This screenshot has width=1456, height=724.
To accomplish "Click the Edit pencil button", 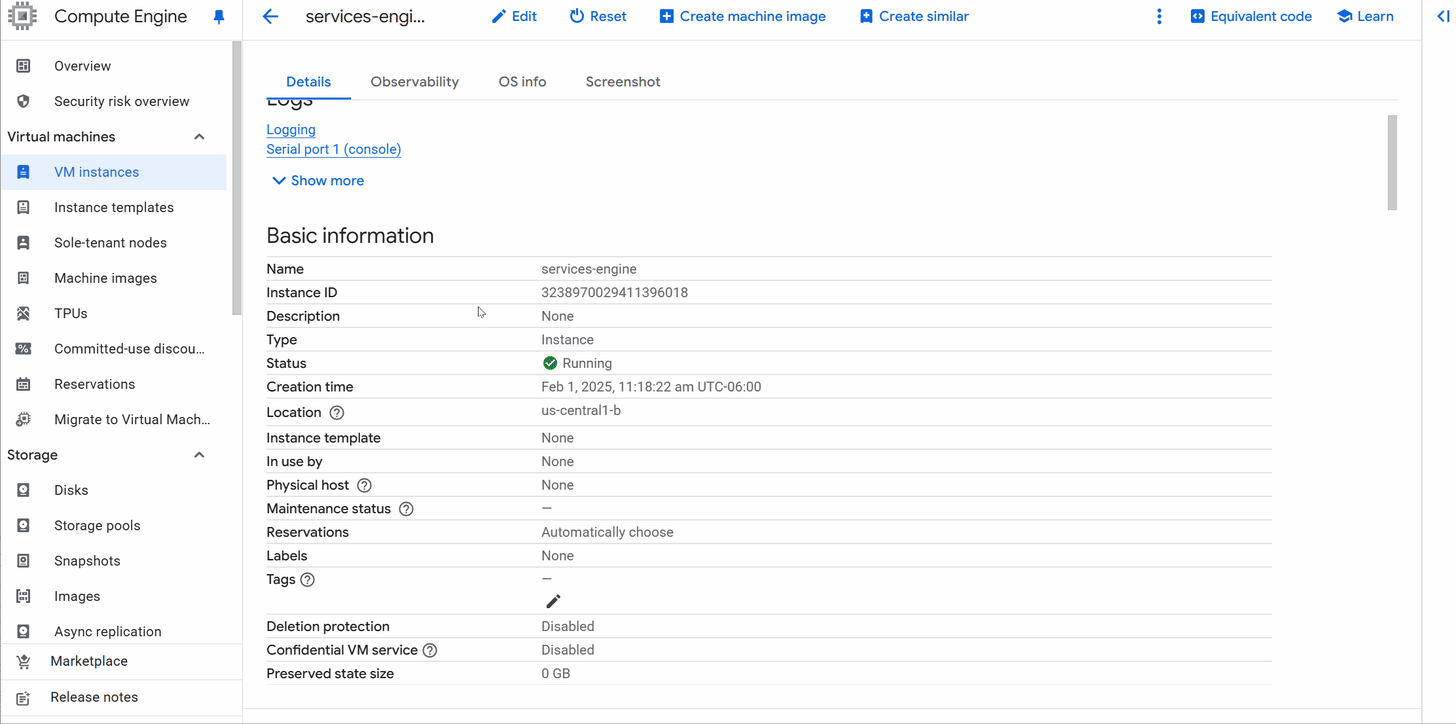I will pos(514,16).
